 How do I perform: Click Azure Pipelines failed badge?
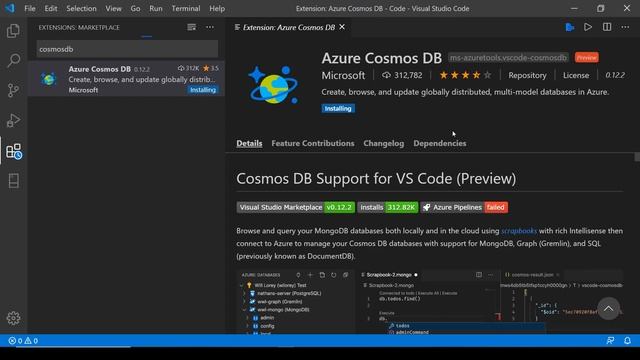464,207
